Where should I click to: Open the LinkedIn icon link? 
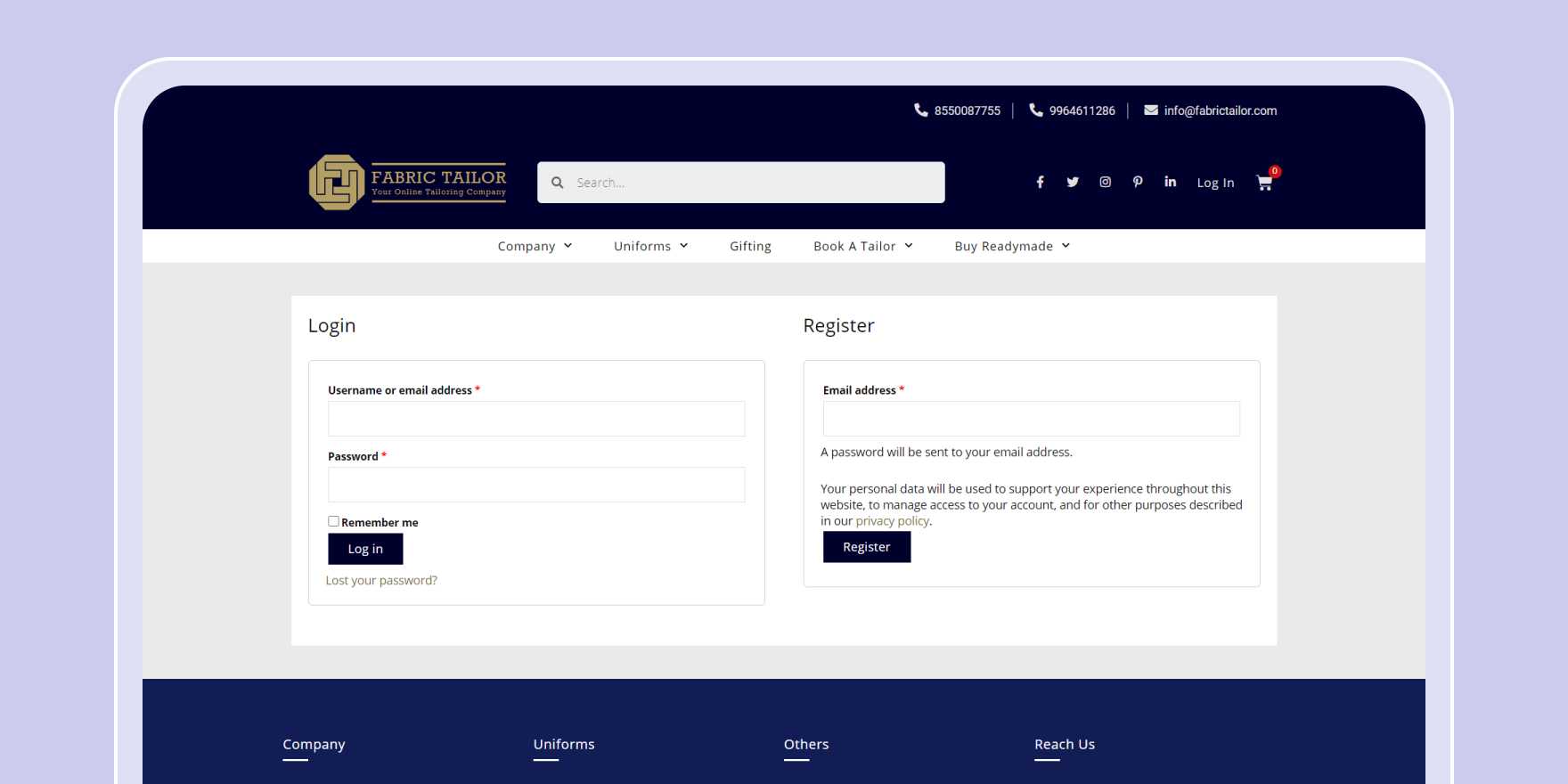(1170, 183)
